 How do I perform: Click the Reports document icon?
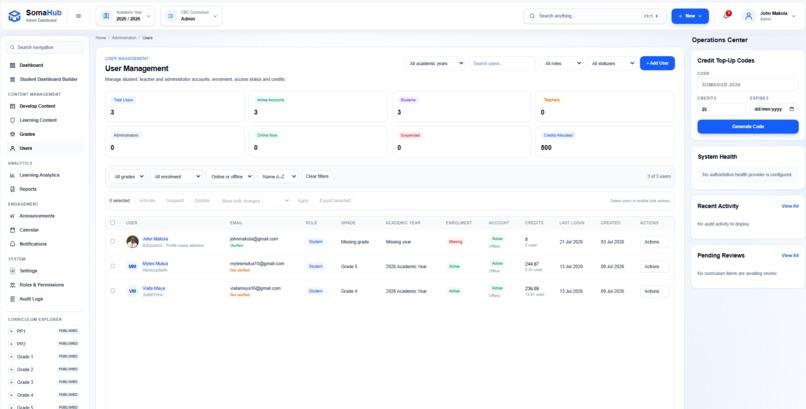[x=12, y=189]
